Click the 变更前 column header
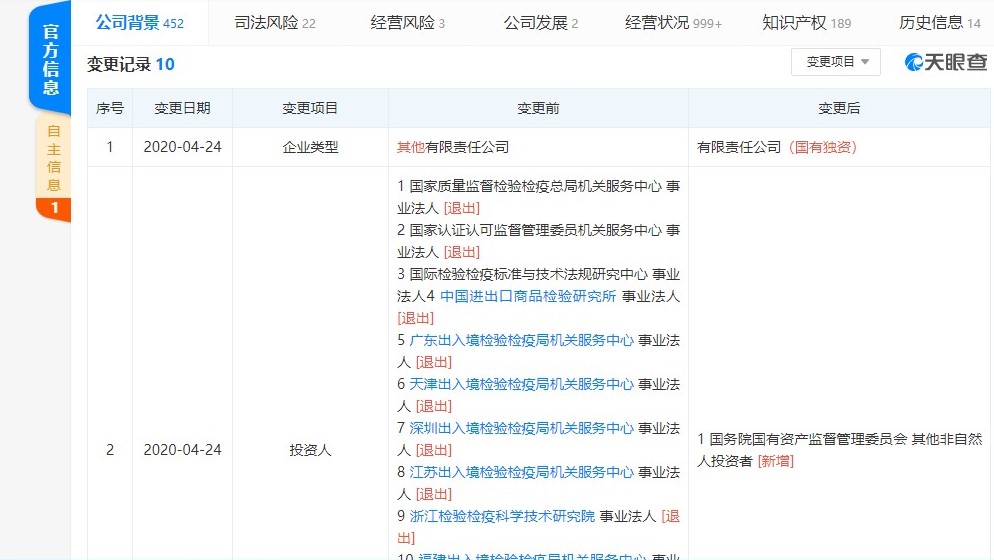Screen dimensions: 994x560 (538, 108)
